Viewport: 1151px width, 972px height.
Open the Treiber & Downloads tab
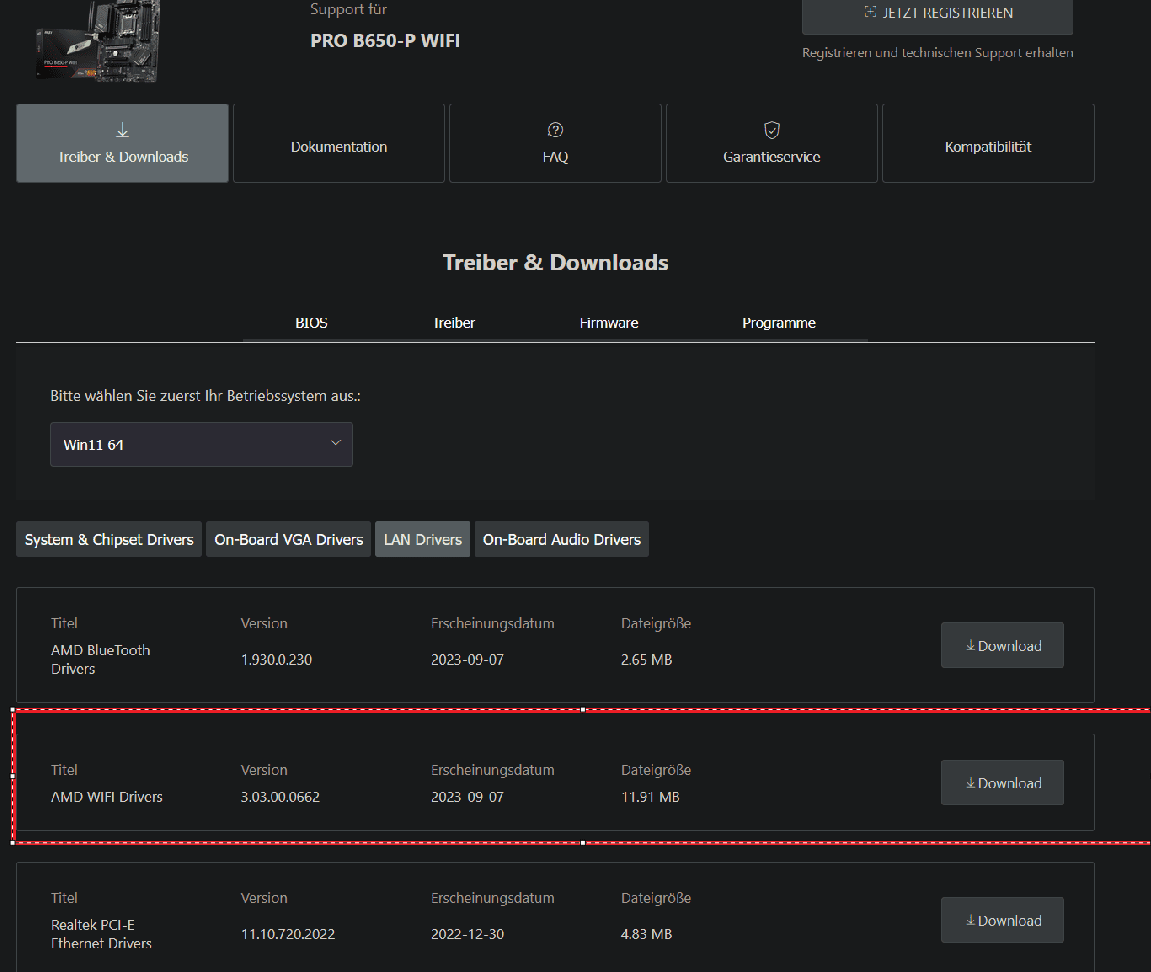coord(123,143)
